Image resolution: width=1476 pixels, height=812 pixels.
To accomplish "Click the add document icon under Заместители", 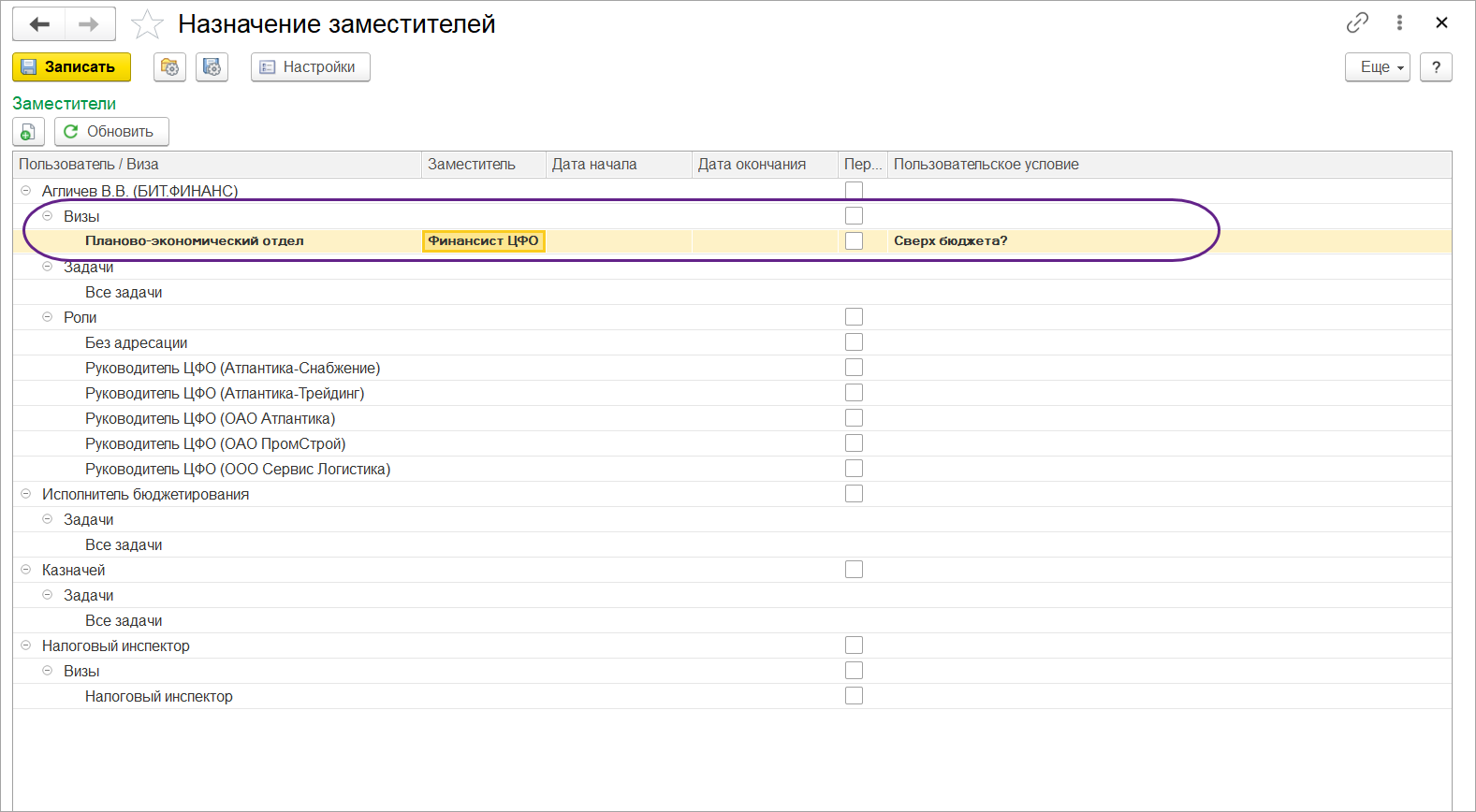I will point(28,132).
